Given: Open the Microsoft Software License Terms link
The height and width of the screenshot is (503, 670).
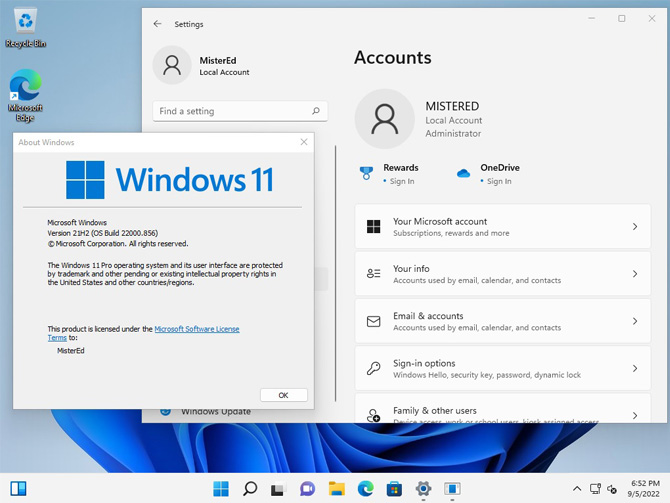Looking at the screenshot, I should click(196, 329).
